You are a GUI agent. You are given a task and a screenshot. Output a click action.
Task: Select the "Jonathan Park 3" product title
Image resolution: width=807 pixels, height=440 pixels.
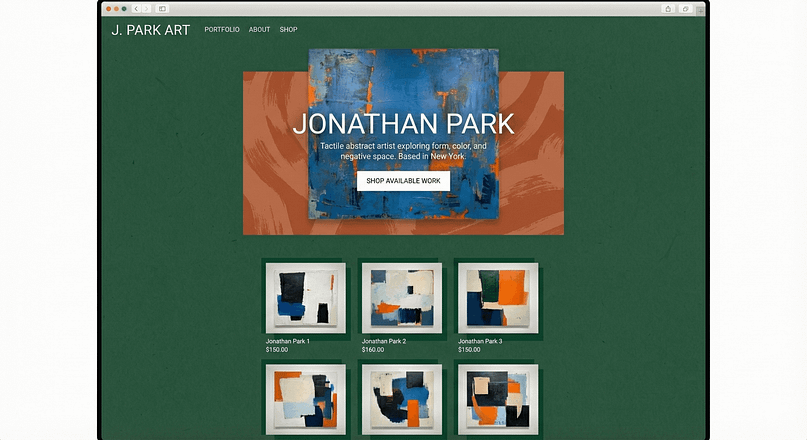coord(480,341)
